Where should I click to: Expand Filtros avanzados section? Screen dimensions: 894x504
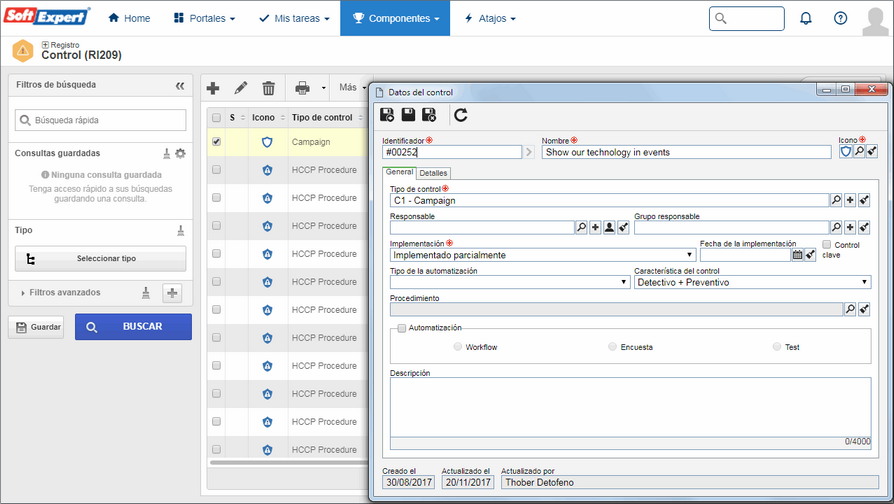[x=60, y=292]
